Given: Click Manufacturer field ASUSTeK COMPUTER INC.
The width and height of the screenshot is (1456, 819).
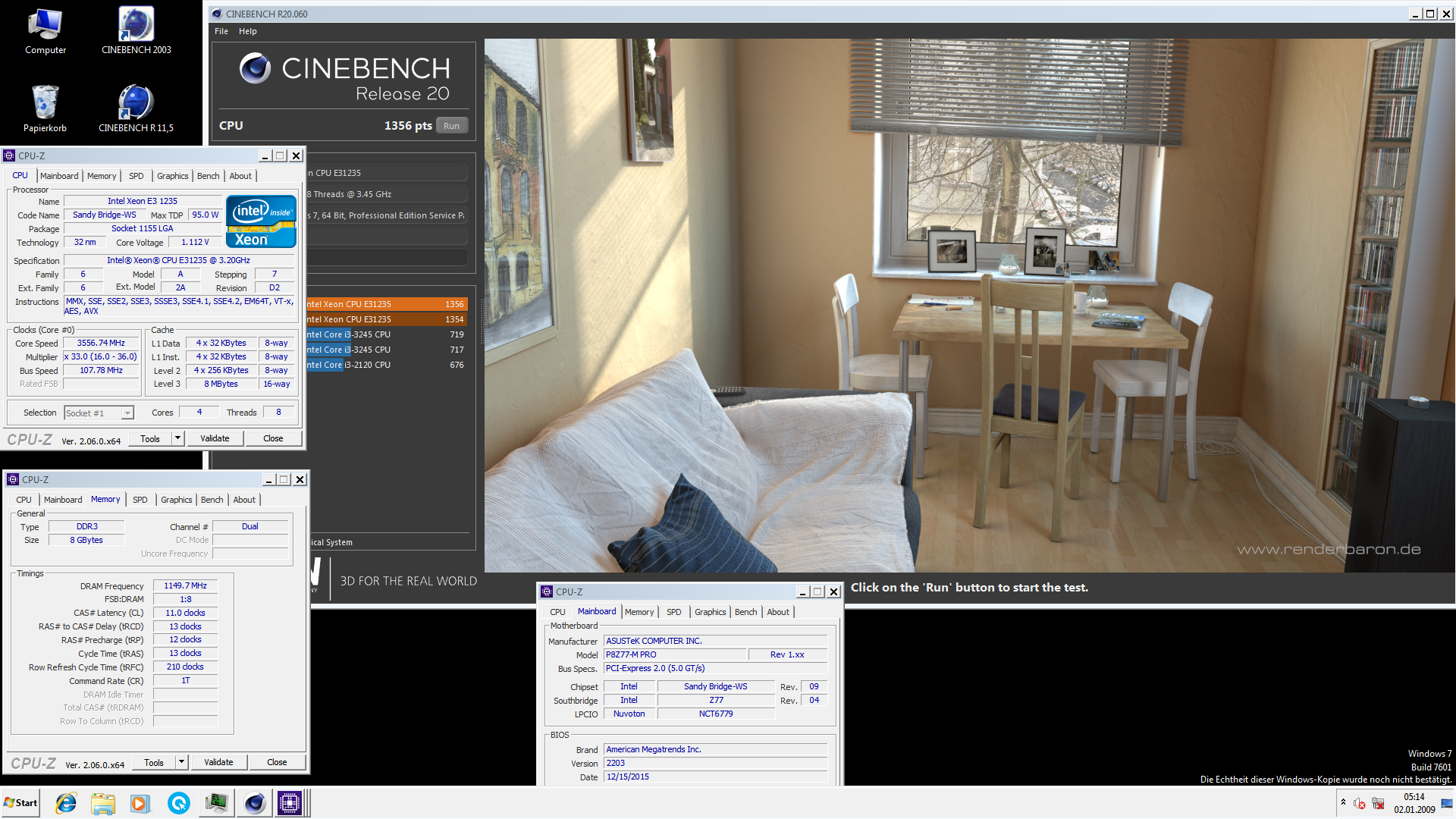Looking at the screenshot, I should pos(715,641).
